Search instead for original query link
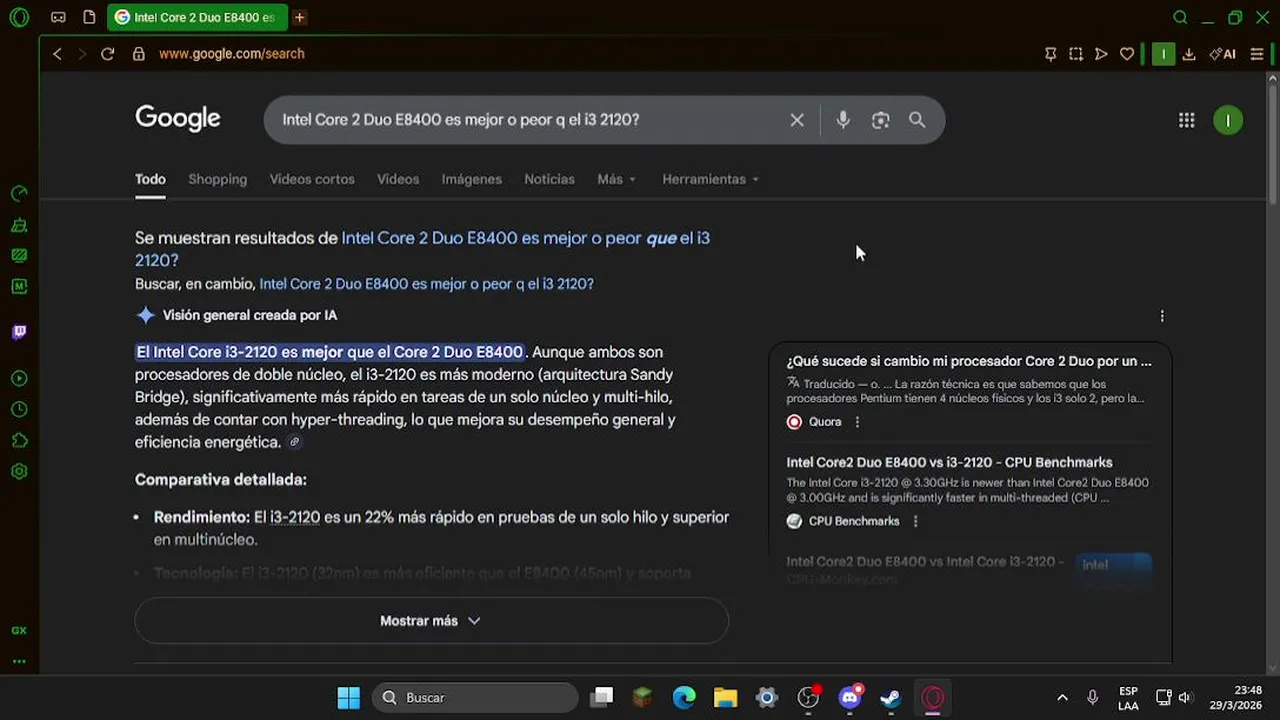 tap(426, 284)
